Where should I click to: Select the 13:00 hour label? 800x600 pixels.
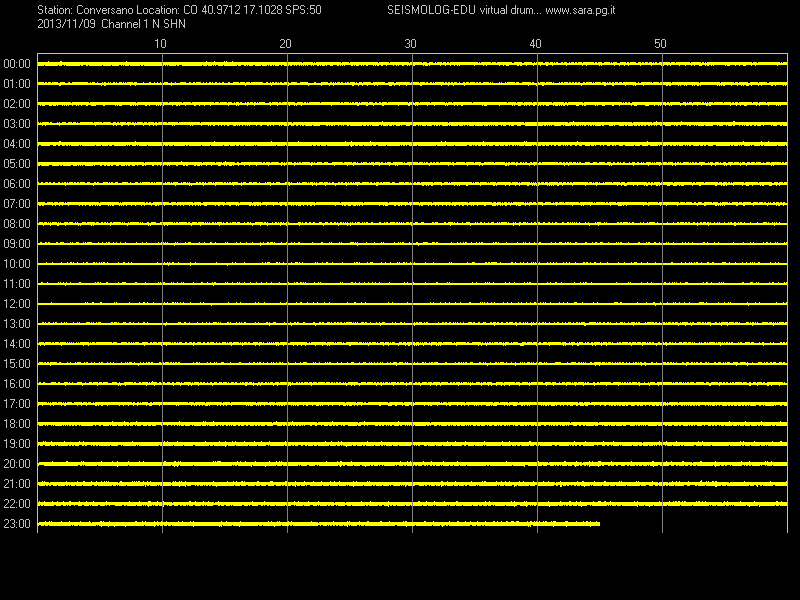[x=17, y=323]
